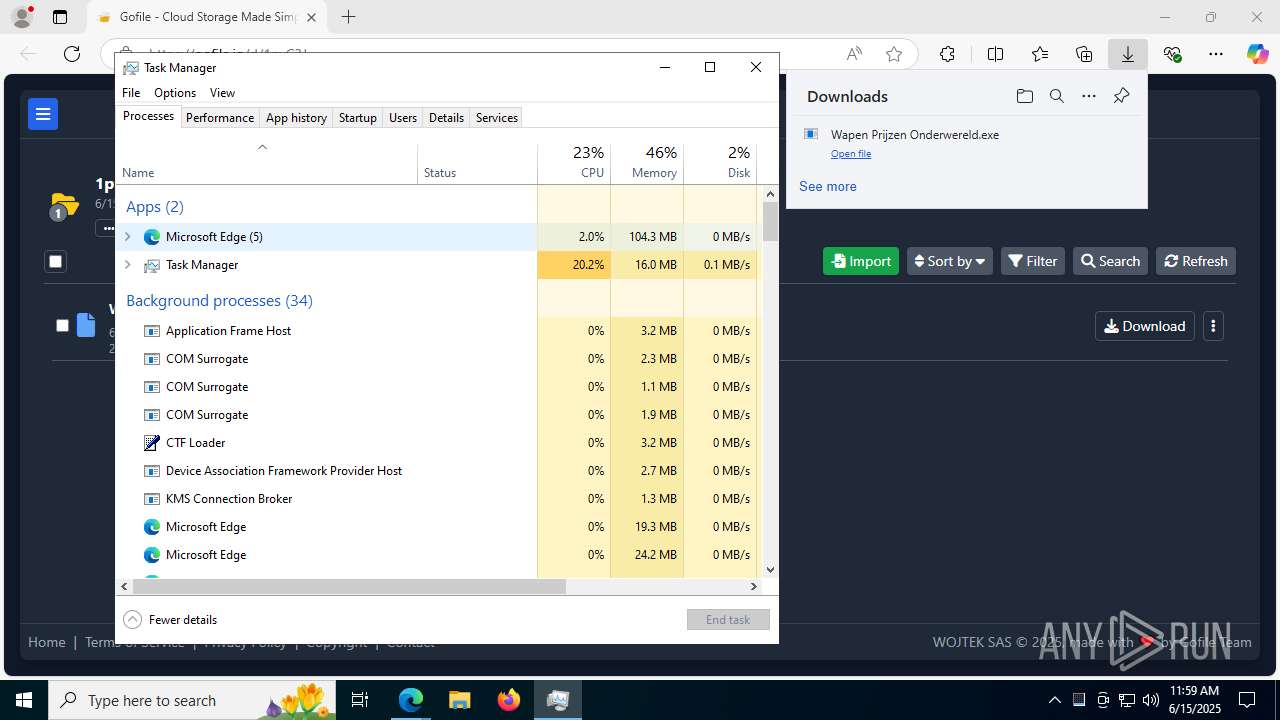Click the sort arrow above Name column
The image size is (1280, 720).
(x=262, y=147)
